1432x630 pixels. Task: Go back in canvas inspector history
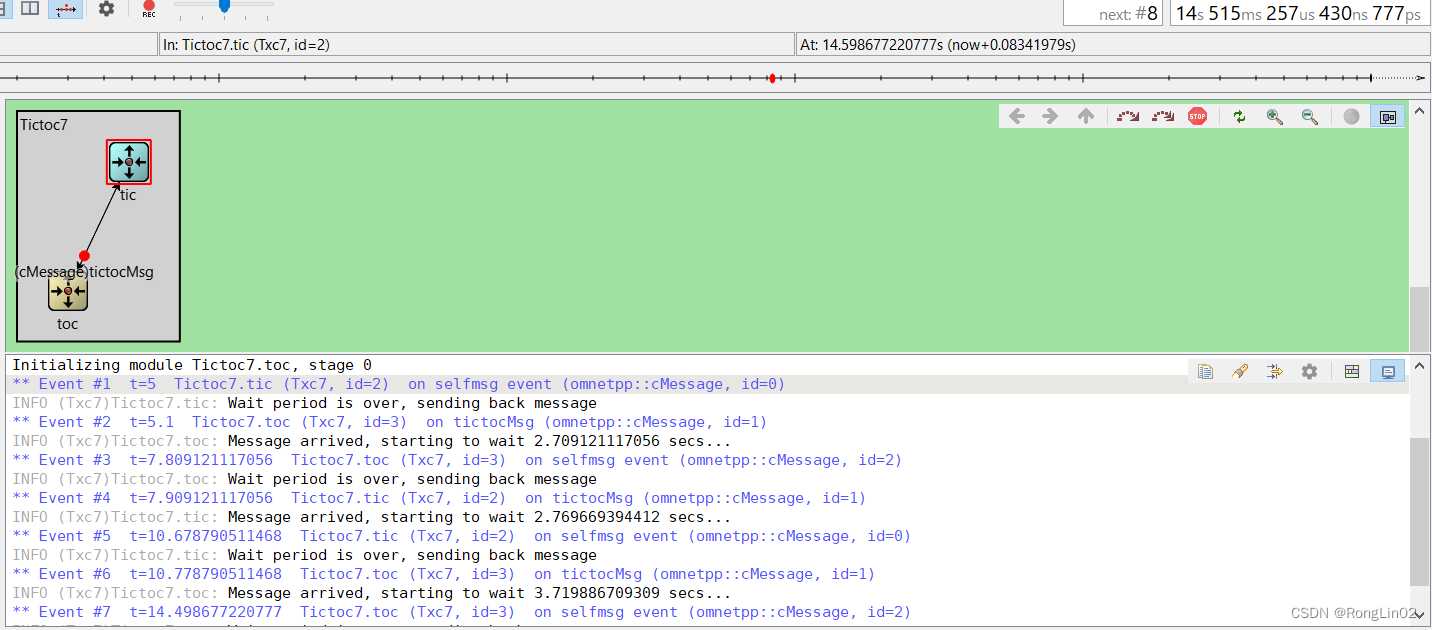1017,116
